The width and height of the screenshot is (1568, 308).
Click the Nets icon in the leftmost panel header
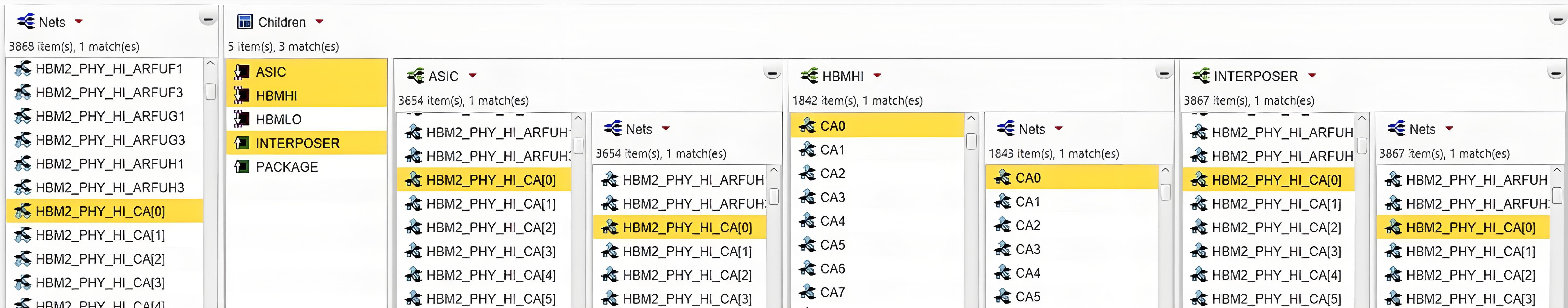(26, 22)
